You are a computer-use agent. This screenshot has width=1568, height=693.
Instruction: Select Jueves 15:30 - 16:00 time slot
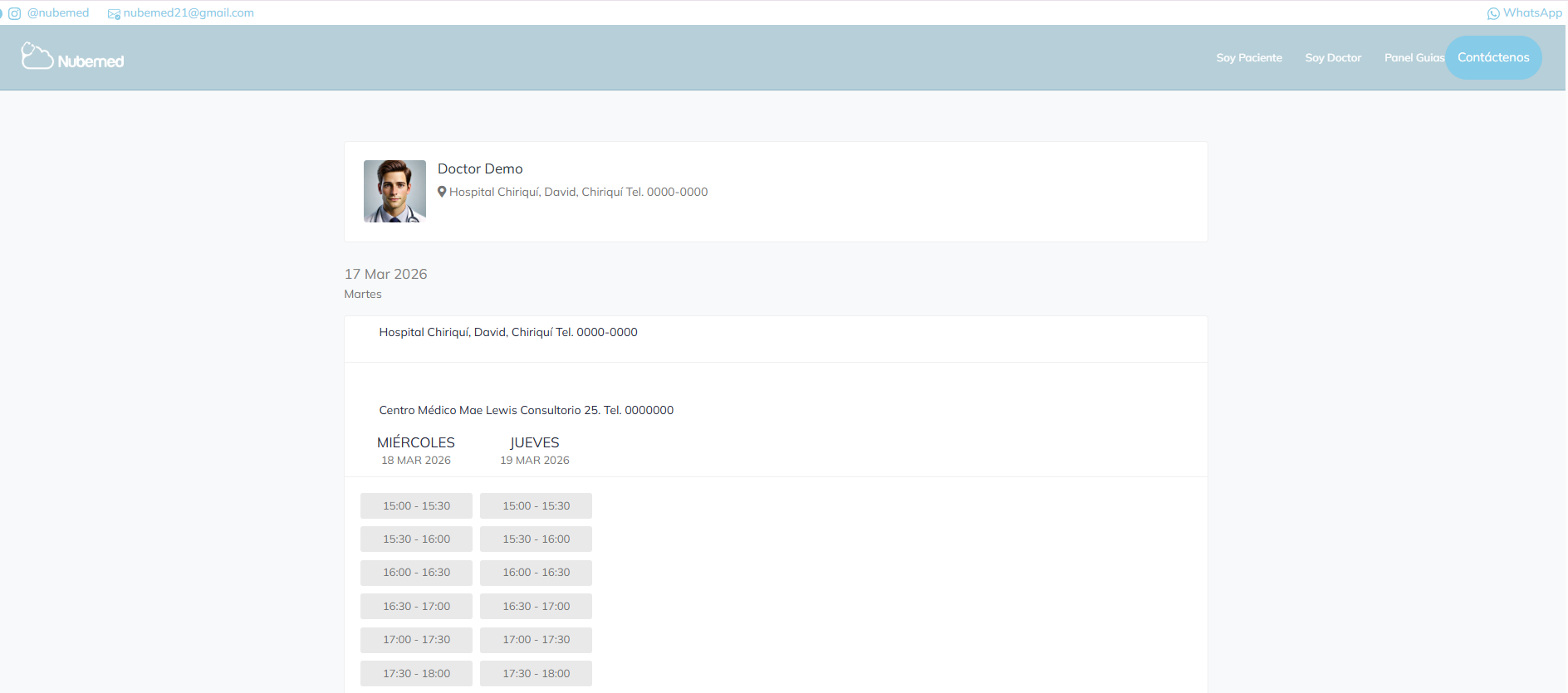[x=536, y=539]
